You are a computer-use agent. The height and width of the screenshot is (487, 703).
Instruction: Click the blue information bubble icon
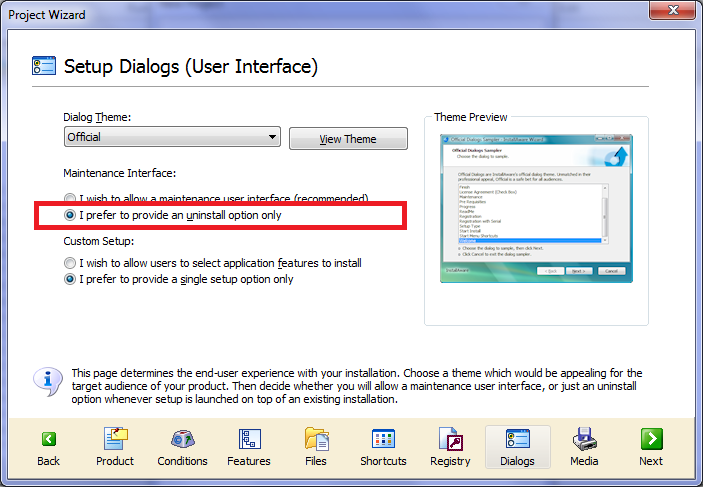48,382
